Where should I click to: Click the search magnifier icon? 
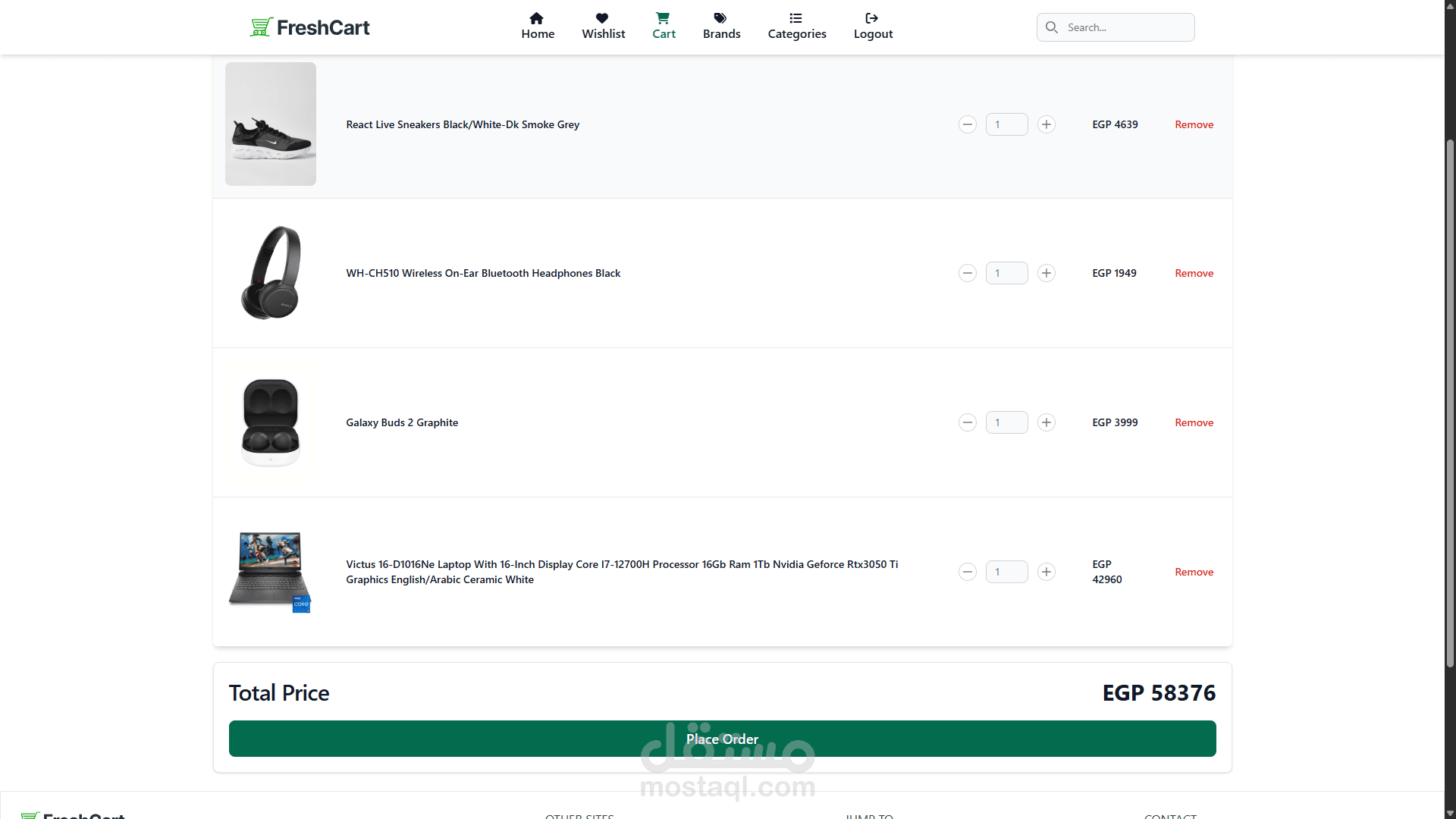tap(1052, 27)
